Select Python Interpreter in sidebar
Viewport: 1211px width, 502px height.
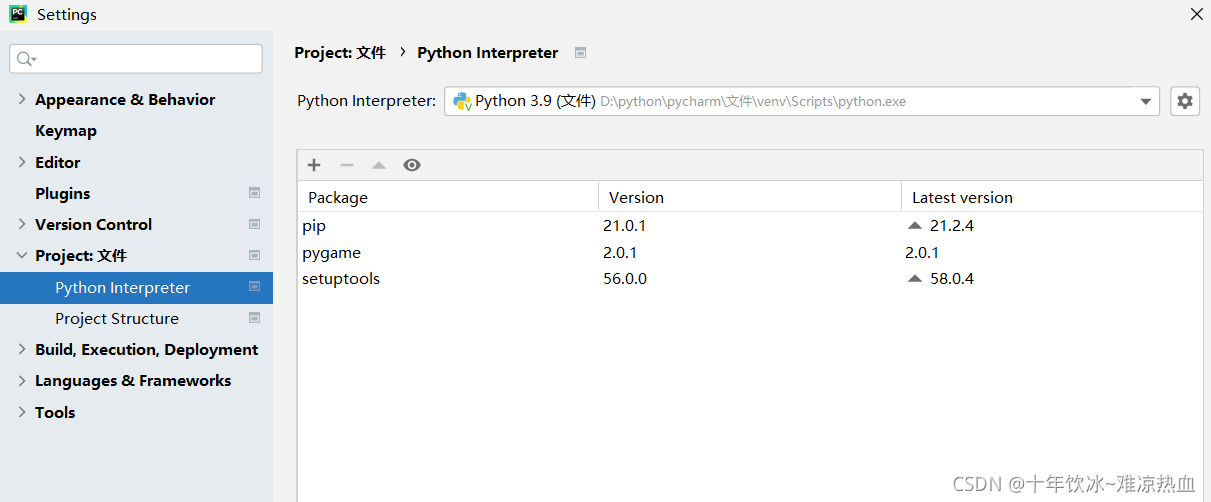136,287
